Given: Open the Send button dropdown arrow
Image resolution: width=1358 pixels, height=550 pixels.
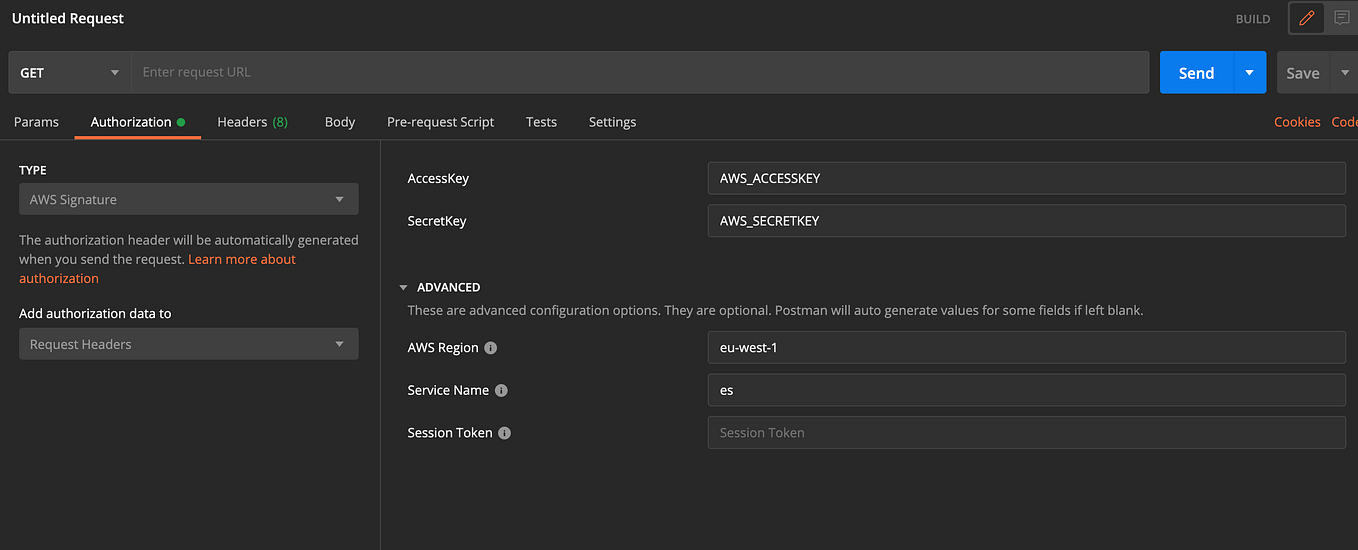Looking at the screenshot, I should tap(1249, 73).
